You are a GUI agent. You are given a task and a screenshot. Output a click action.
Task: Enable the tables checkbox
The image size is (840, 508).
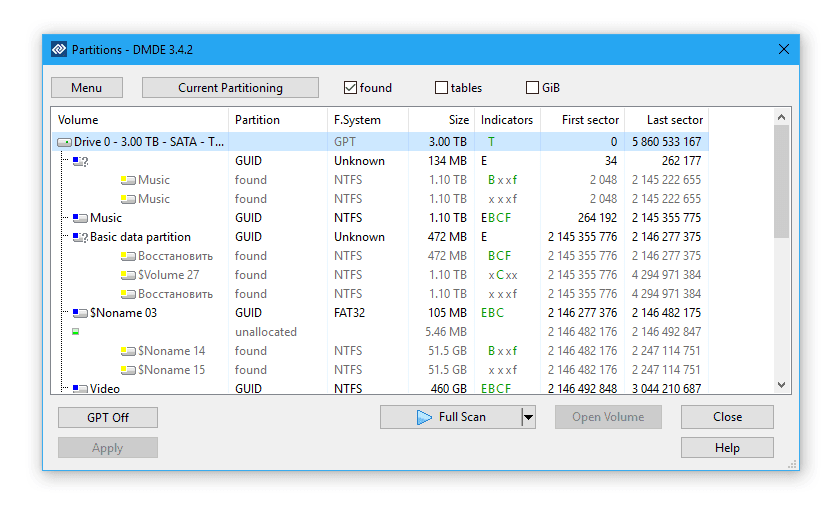click(441, 87)
